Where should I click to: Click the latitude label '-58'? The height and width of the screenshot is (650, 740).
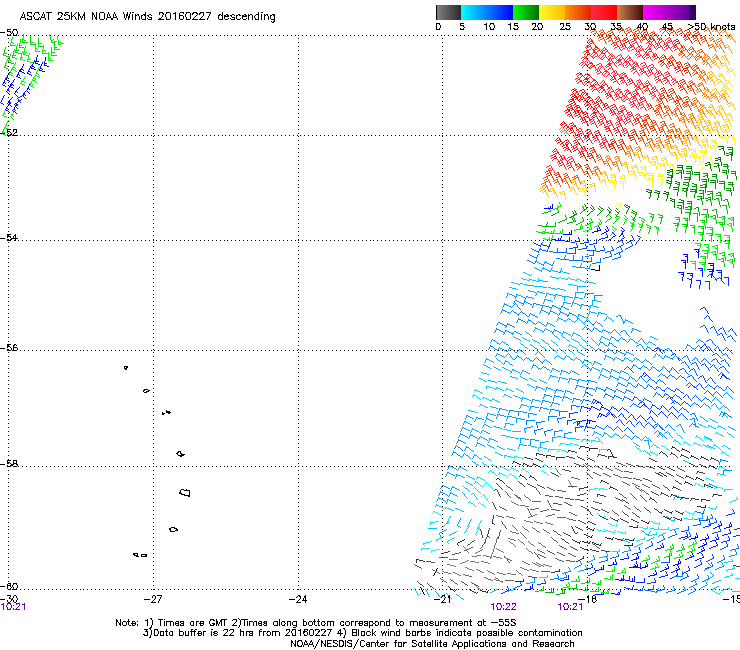tap(9, 464)
